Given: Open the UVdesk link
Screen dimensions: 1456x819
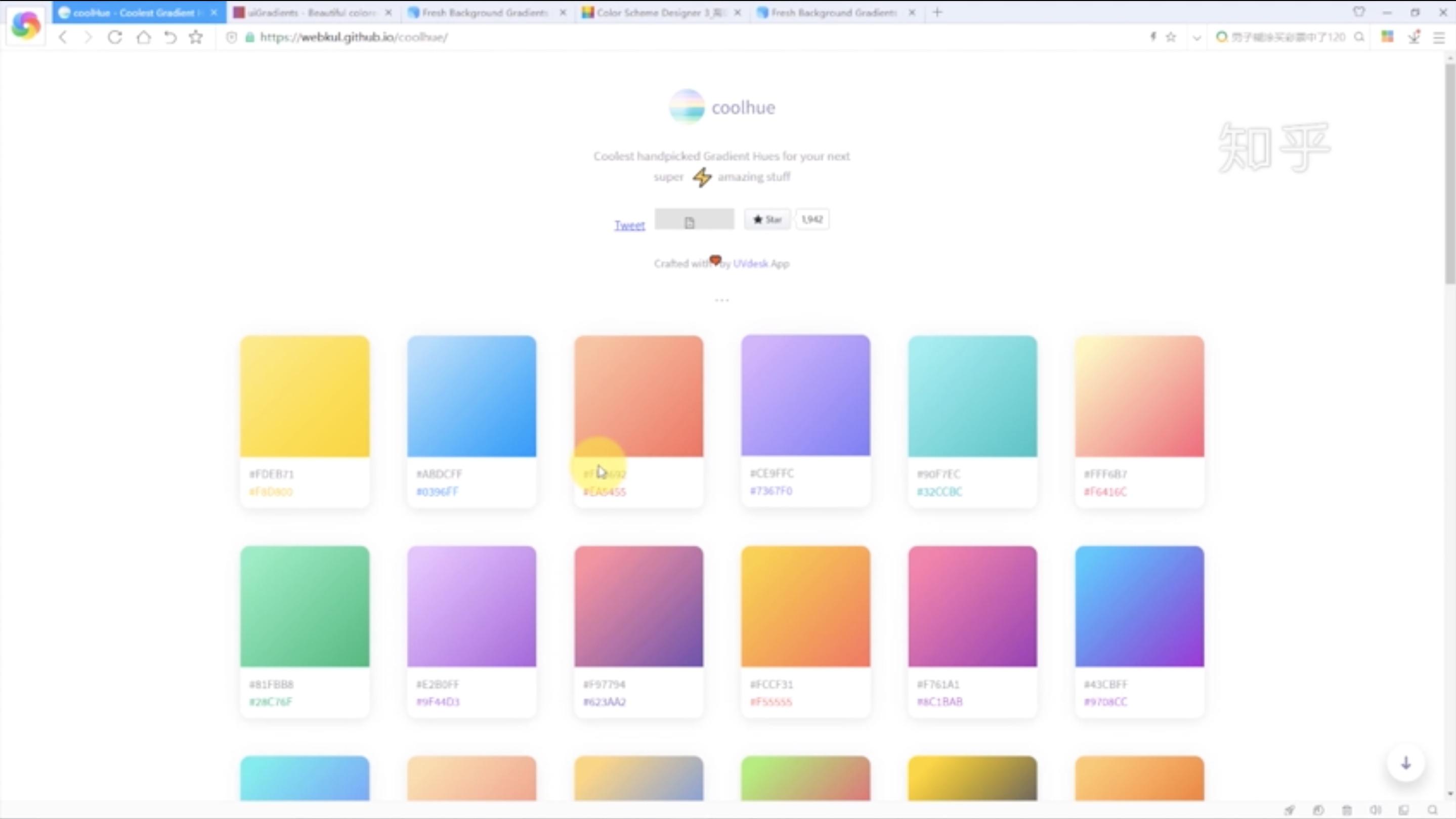Looking at the screenshot, I should point(750,264).
